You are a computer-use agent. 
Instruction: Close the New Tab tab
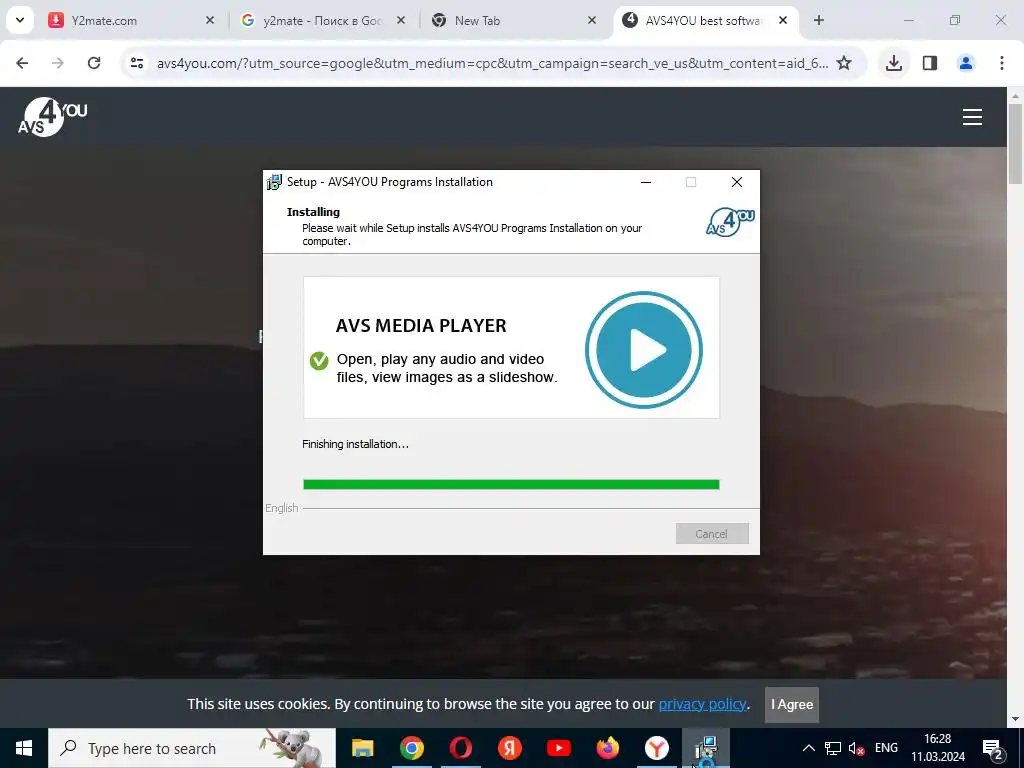coord(592,20)
